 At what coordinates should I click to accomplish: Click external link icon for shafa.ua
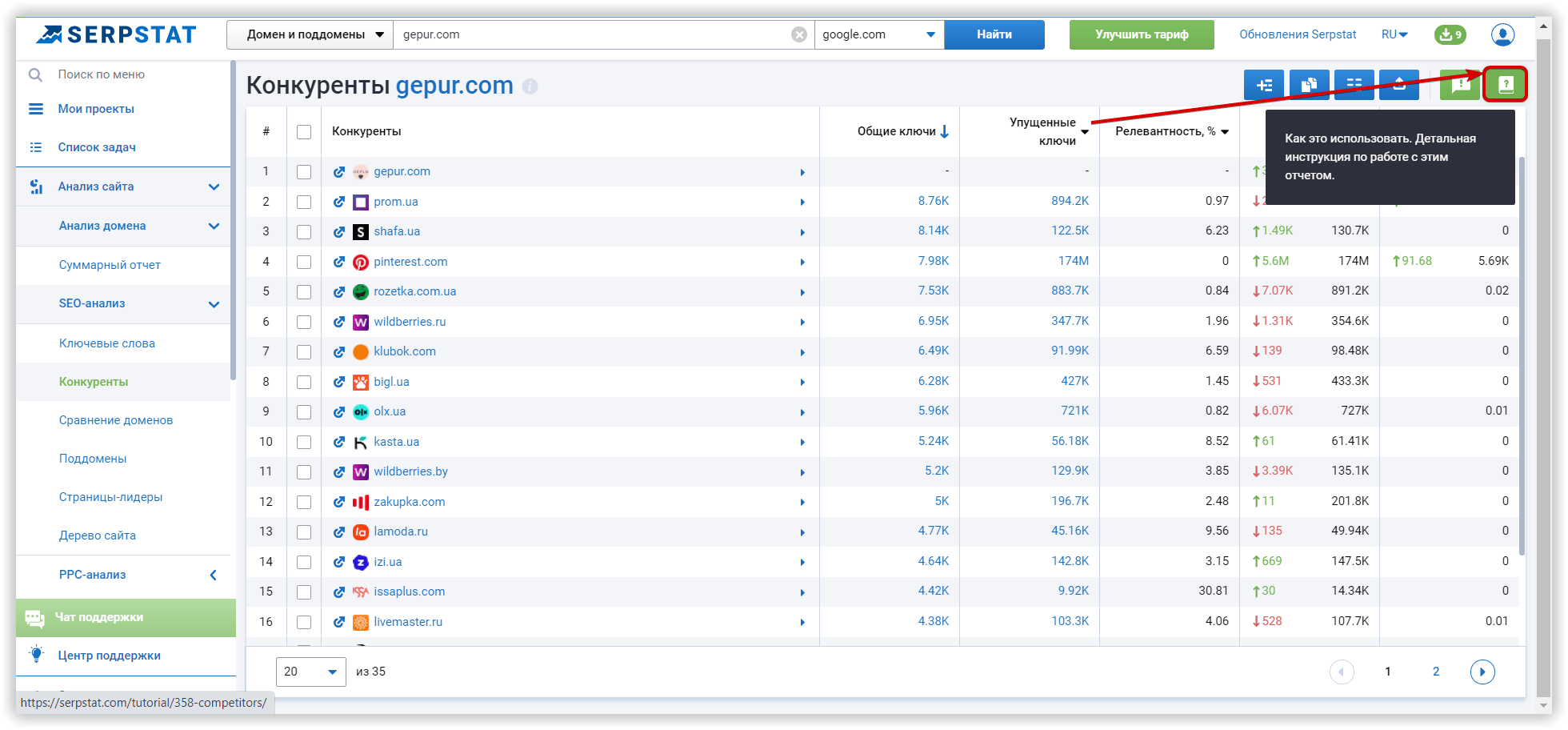339,231
